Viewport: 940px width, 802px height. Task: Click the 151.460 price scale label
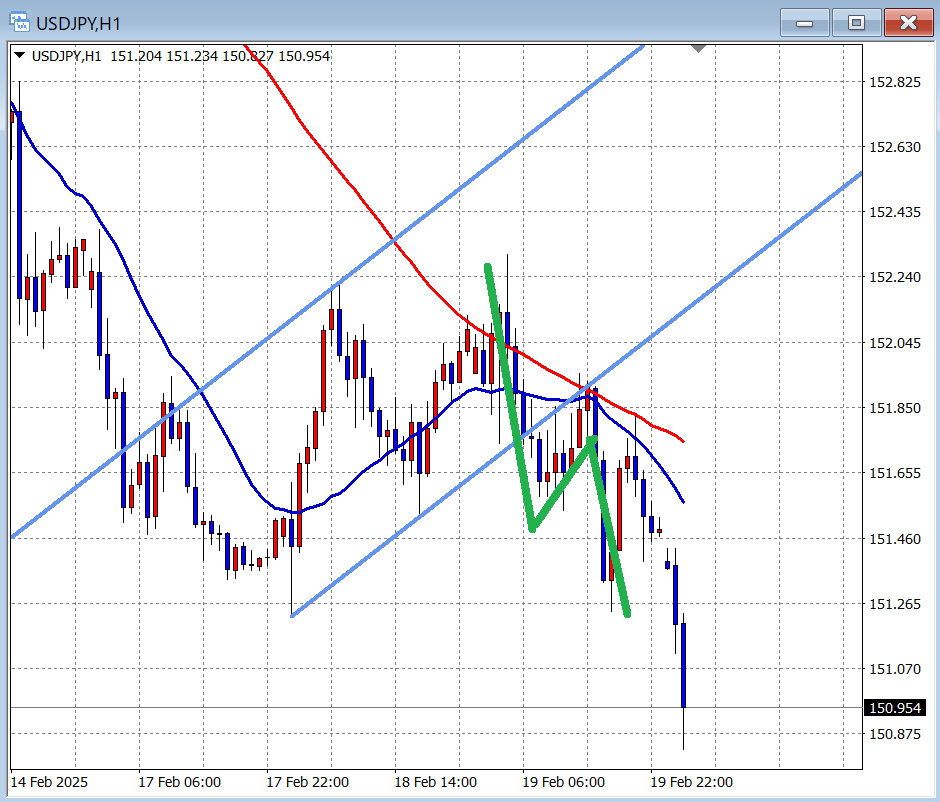point(895,539)
